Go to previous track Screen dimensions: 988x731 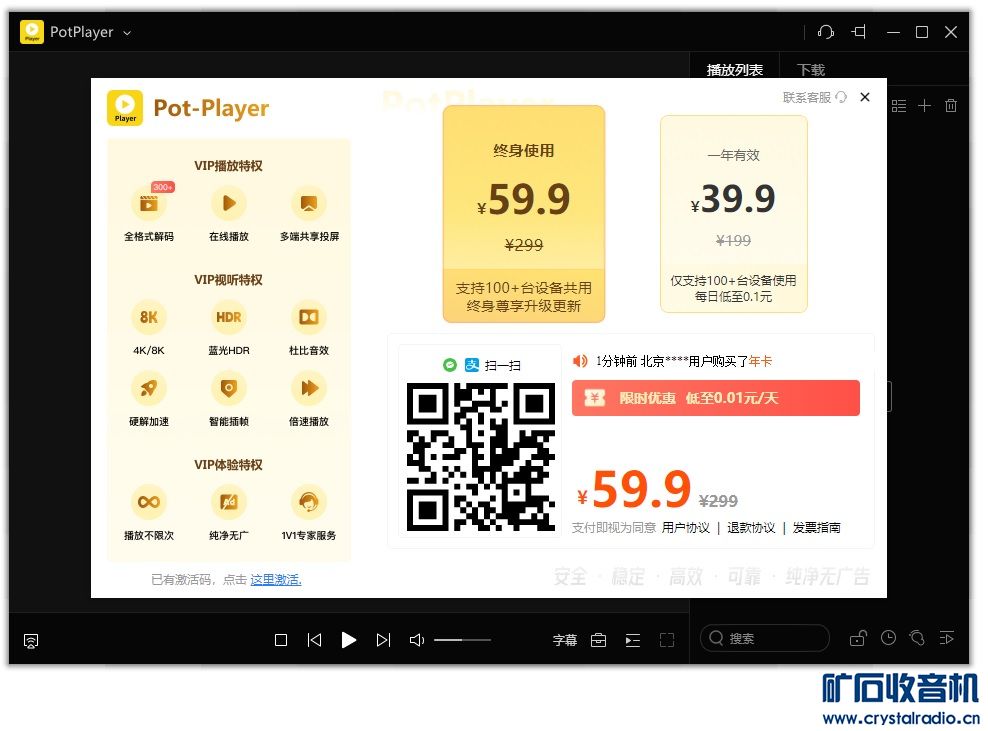coord(314,640)
